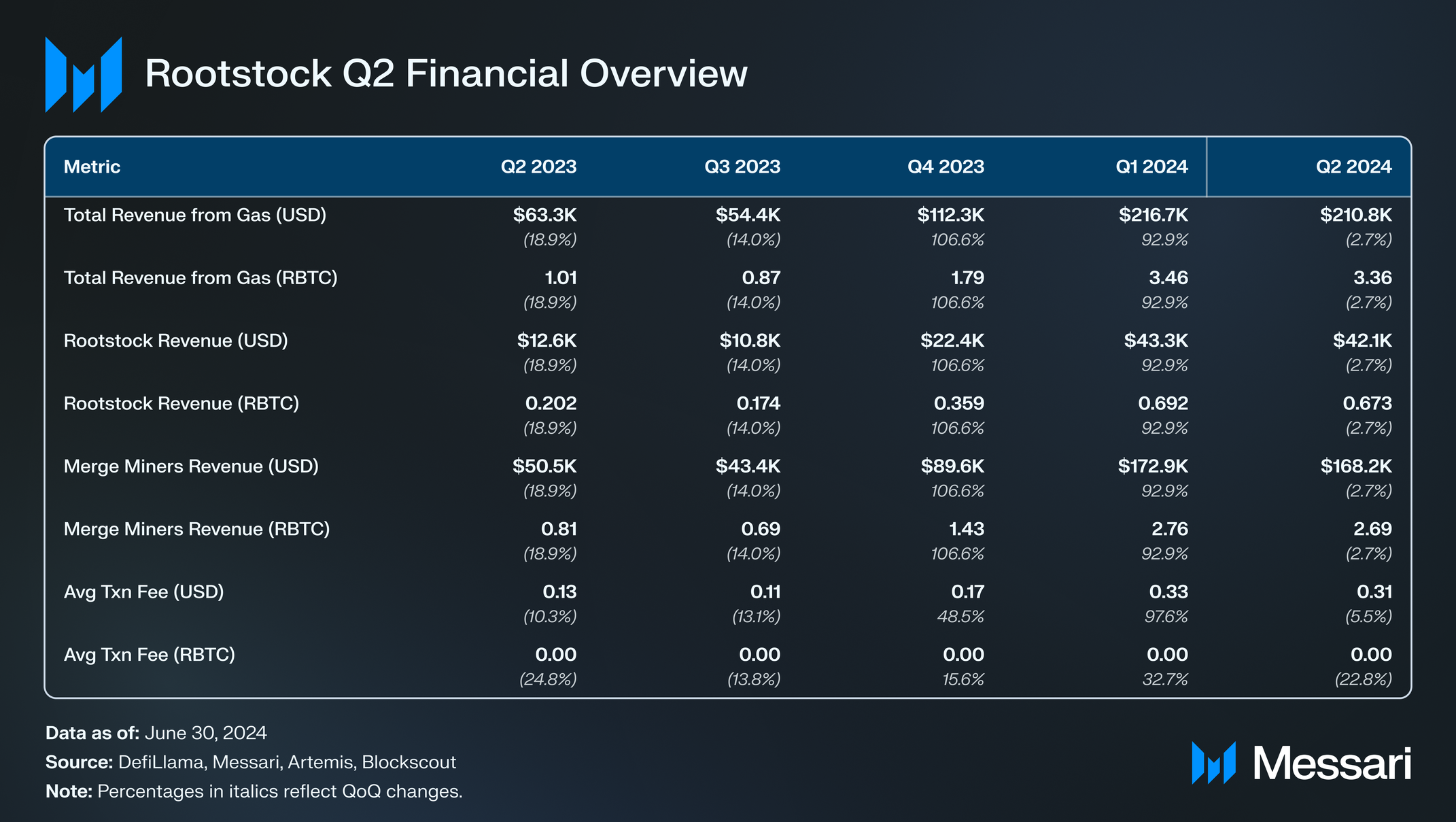The width and height of the screenshot is (1456, 822).
Task: Click the 'Source: DefiLlama, Messari, Artemis, Blockscout' line
Action: coord(251,762)
